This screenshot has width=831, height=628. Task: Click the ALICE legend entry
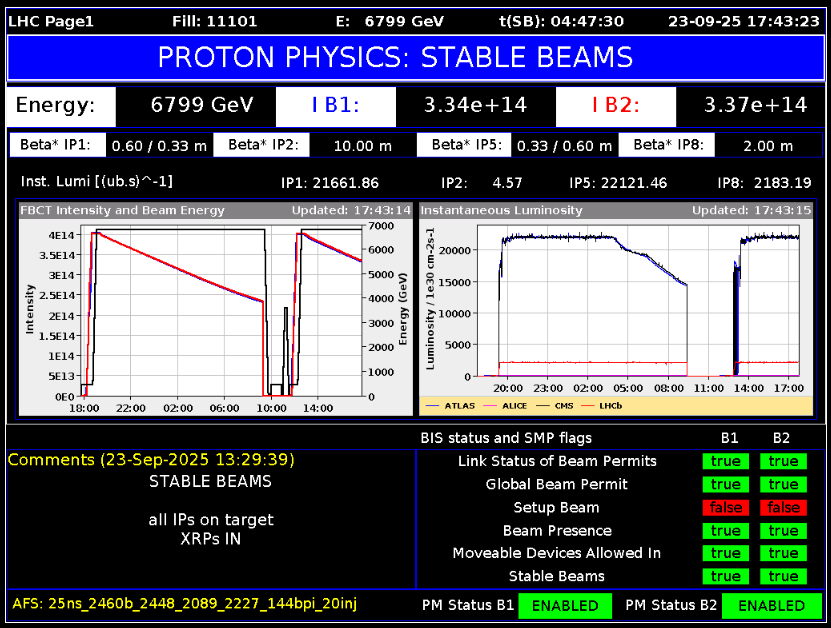pyautogui.click(x=507, y=405)
